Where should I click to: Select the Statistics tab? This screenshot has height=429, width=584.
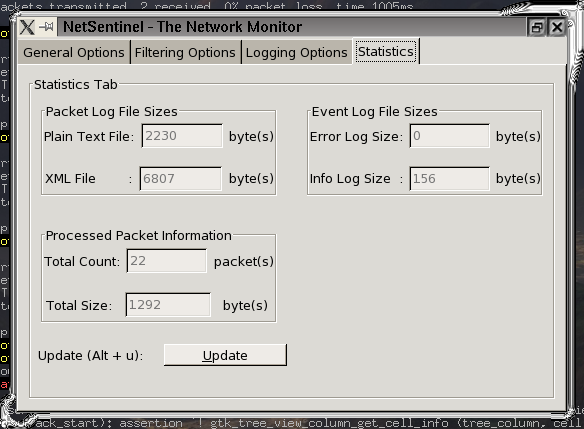coord(386,51)
